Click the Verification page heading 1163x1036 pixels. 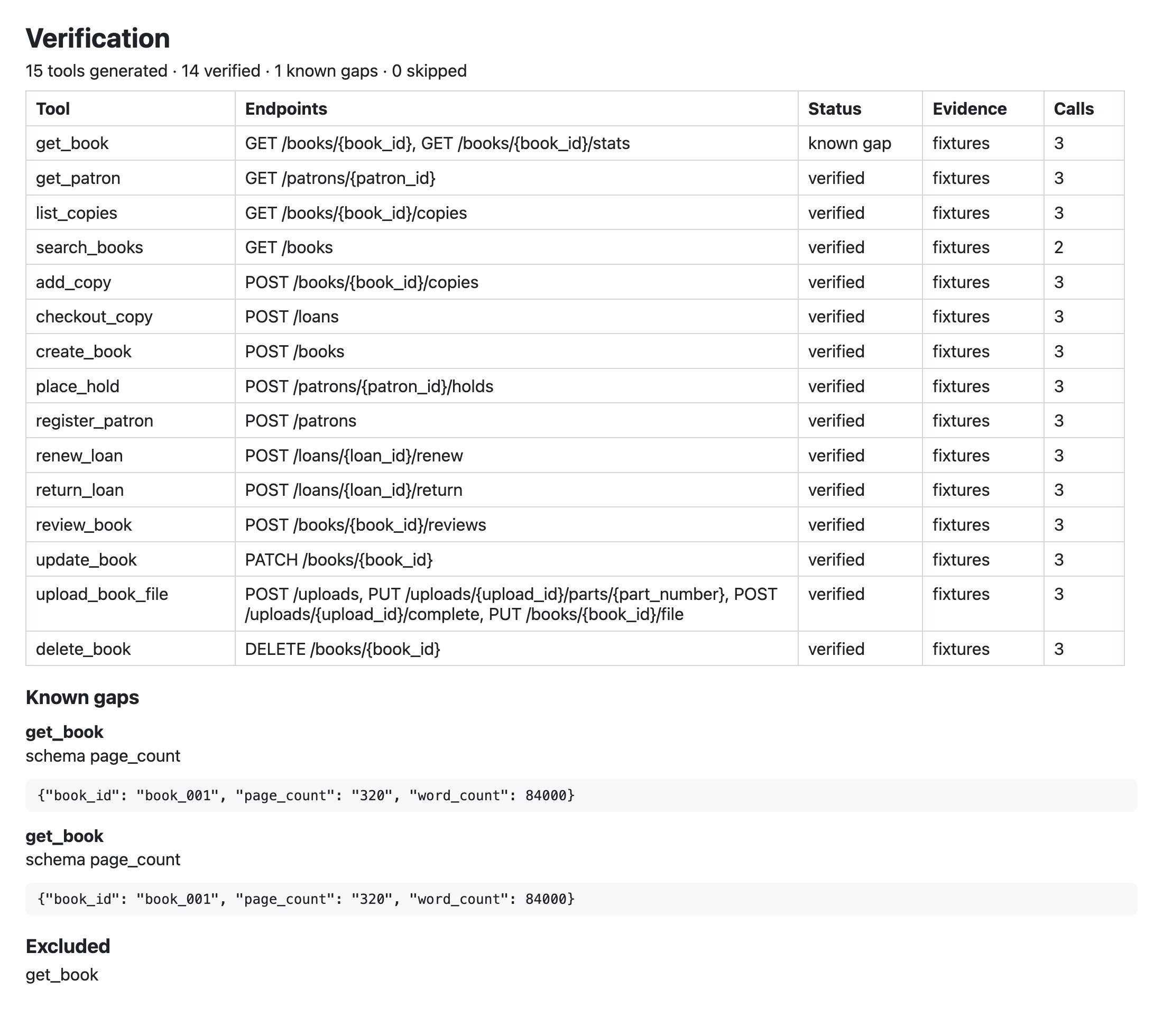(97, 39)
